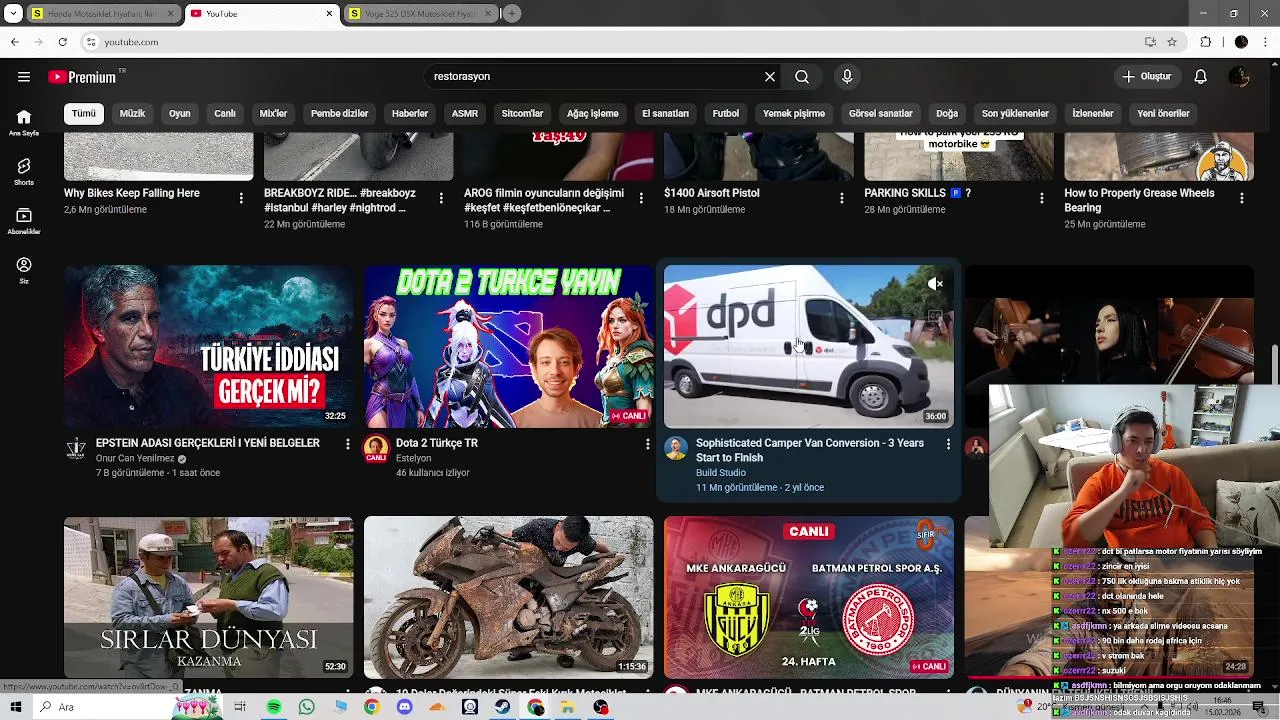Open Abonelikler in the sidebar
Viewport: 1280px width, 720px height.
(x=24, y=221)
